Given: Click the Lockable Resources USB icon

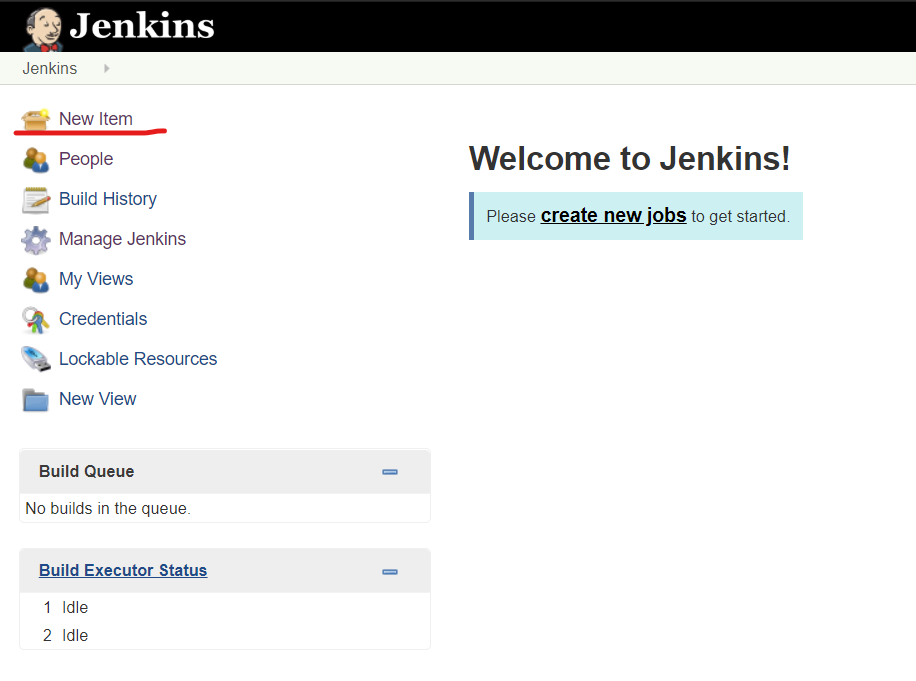Looking at the screenshot, I should pyautogui.click(x=36, y=359).
